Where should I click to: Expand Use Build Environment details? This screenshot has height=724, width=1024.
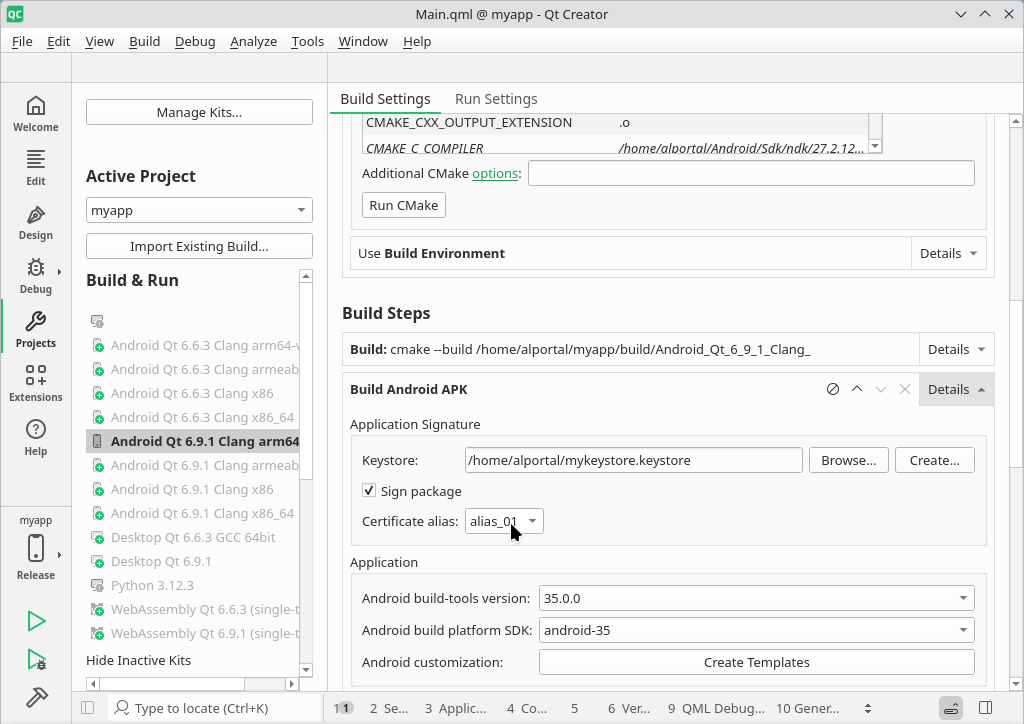[x=949, y=253]
